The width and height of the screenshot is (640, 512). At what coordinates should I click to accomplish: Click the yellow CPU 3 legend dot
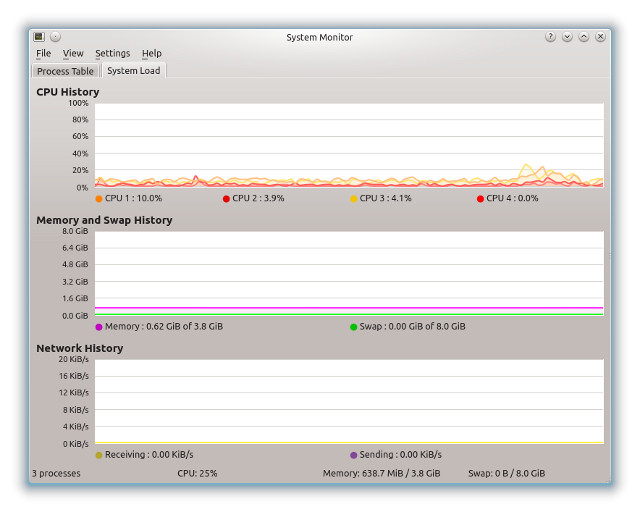353,199
